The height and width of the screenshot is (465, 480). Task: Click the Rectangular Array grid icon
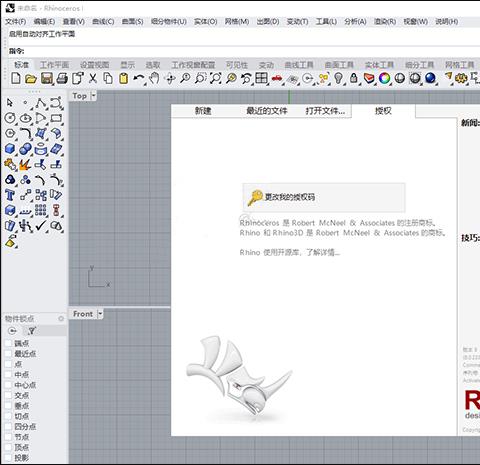(x=41, y=210)
